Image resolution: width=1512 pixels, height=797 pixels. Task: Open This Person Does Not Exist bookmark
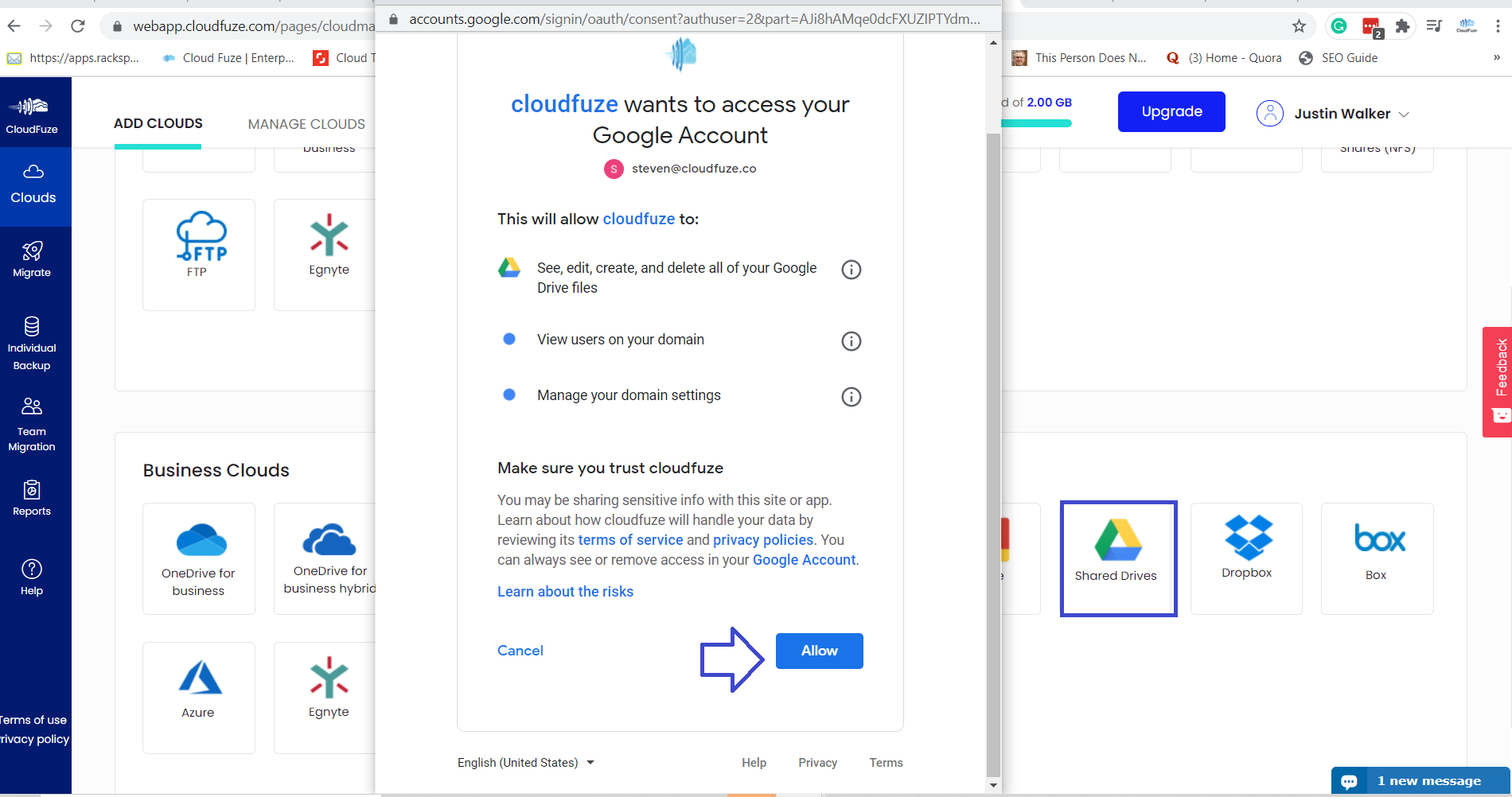(1079, 58)
